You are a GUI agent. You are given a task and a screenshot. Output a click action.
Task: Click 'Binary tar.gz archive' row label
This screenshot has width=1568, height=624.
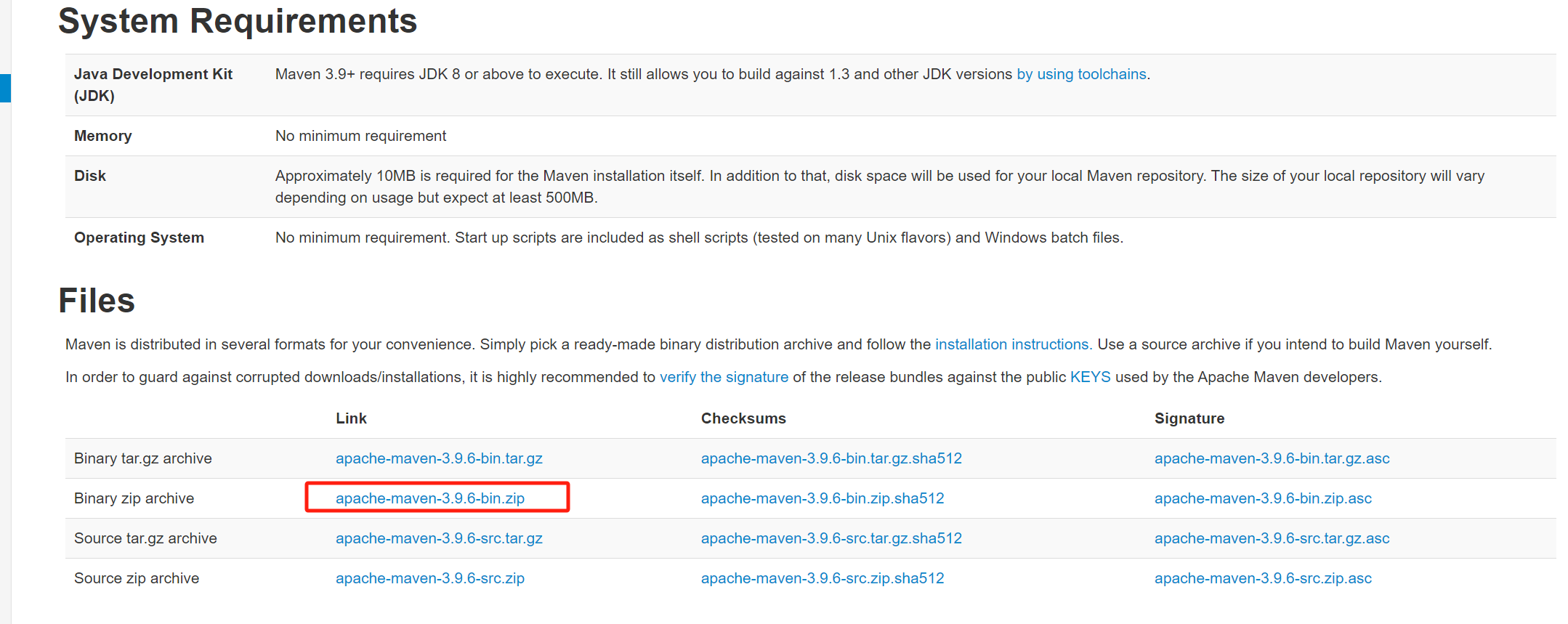tap(143, 458)
